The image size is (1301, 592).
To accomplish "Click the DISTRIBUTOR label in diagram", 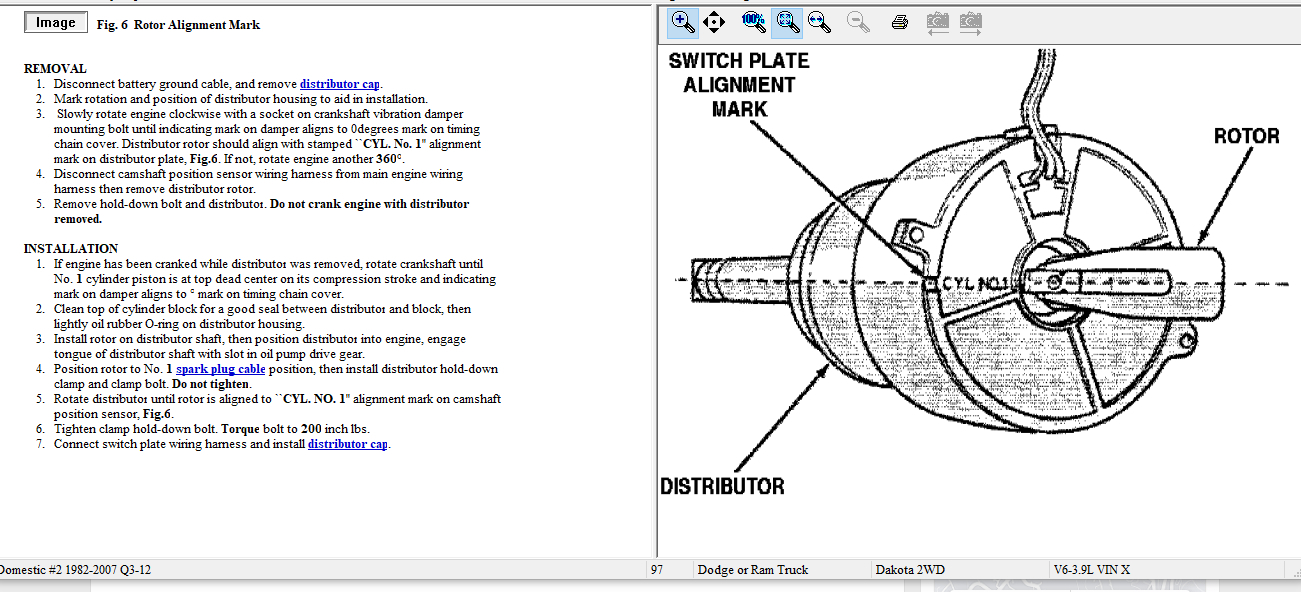I will 722,487.
